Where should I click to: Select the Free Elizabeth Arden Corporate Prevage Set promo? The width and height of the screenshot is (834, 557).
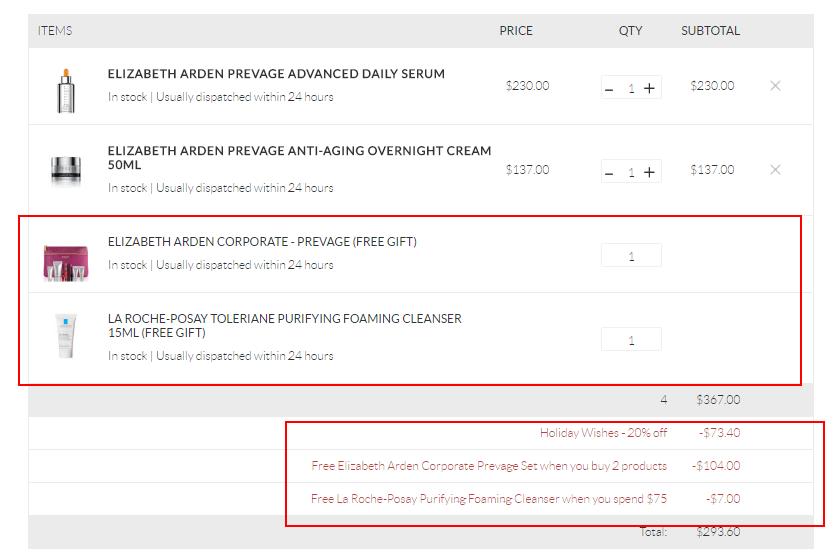click(x=489, y=466)
